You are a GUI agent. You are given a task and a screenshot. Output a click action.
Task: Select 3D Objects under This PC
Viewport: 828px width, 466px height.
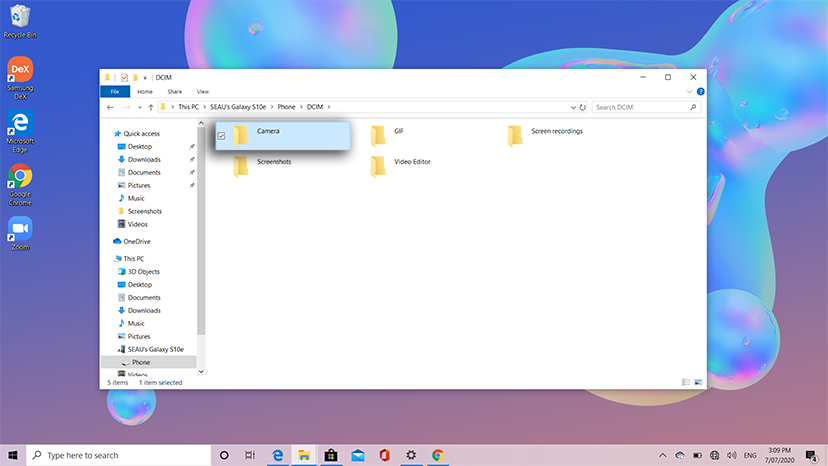(x=139, y=272)
